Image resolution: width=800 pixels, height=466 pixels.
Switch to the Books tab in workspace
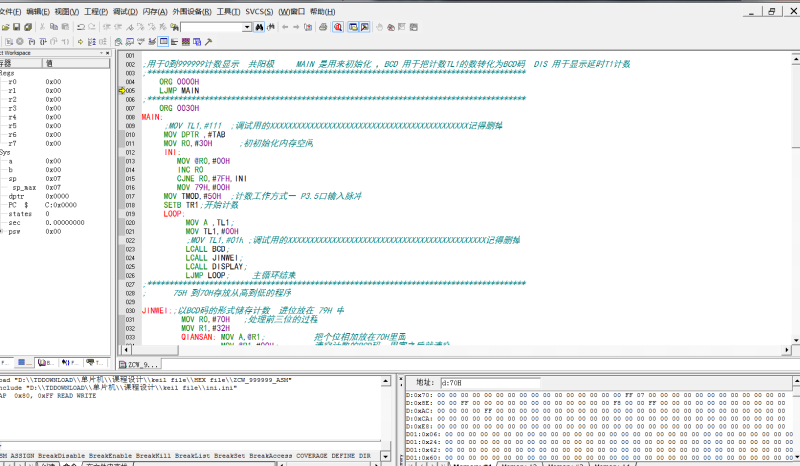[x=45, y=362]
